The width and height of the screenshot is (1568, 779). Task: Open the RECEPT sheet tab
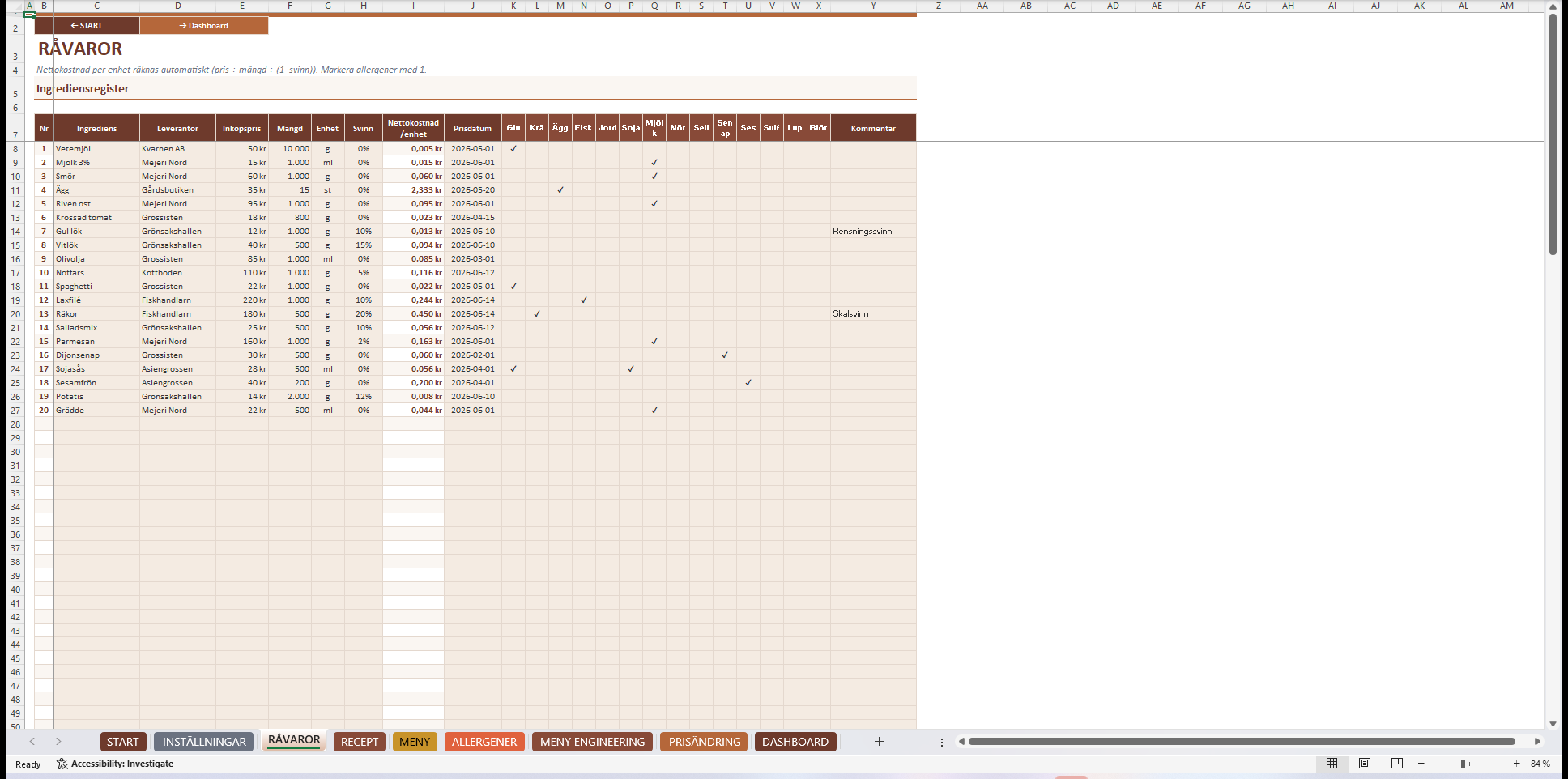(x=360, y=742)
